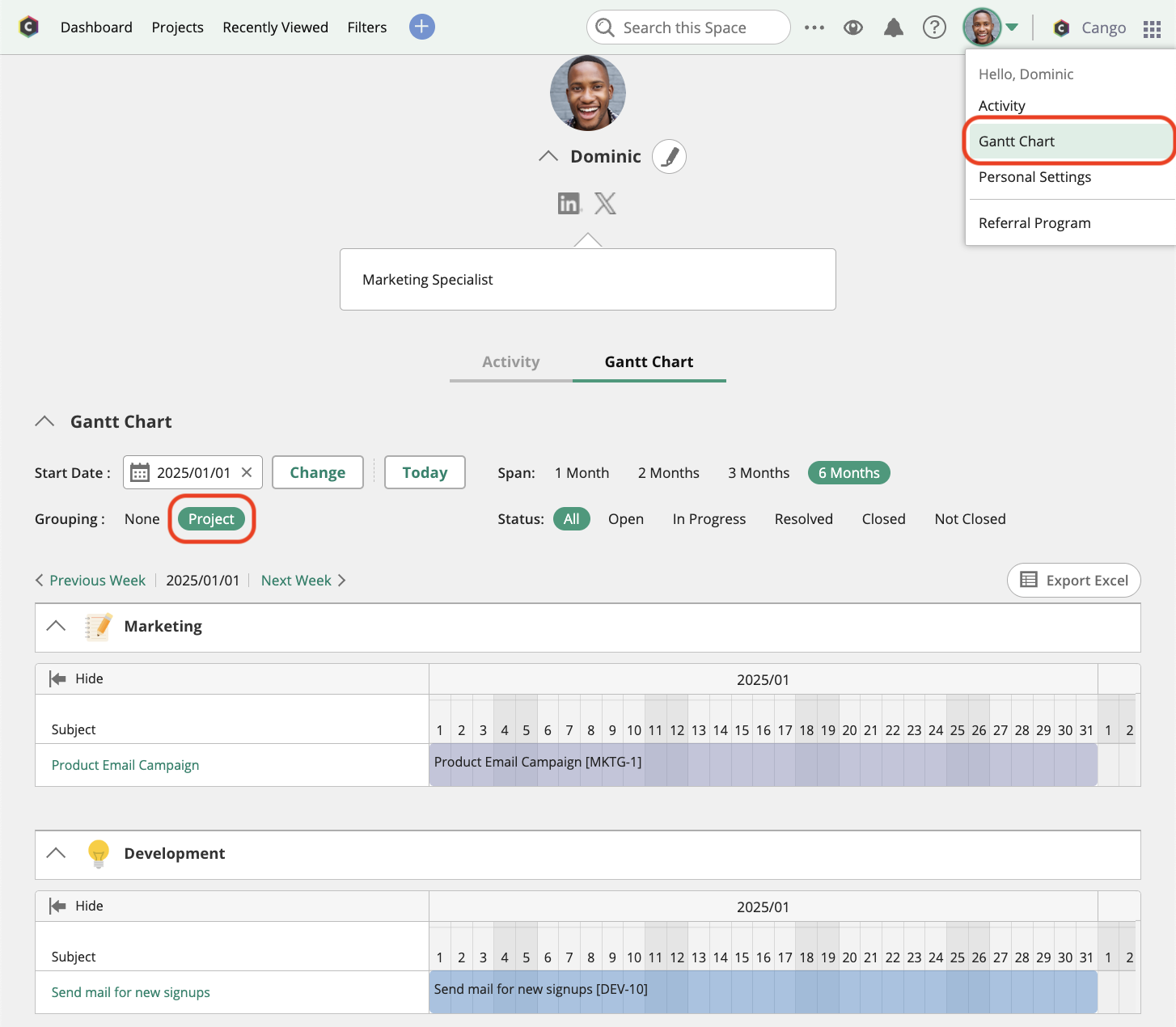This screenshot has height=1027, width=1176.
Task: Open the apps grid icon
Action: [1152, 28]
